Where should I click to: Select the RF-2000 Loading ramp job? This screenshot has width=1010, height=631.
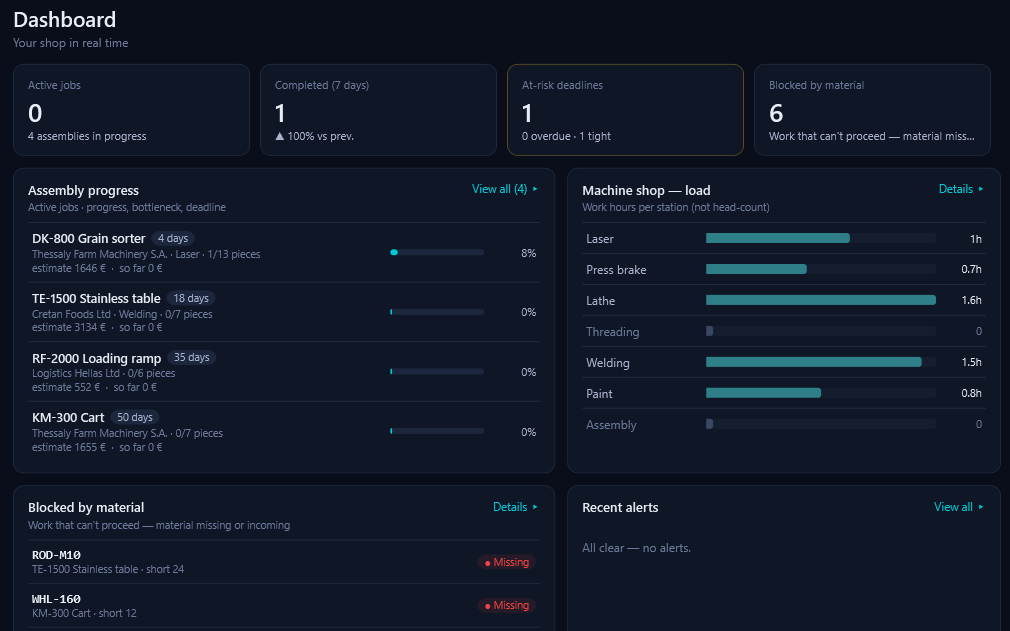[284, 372]
